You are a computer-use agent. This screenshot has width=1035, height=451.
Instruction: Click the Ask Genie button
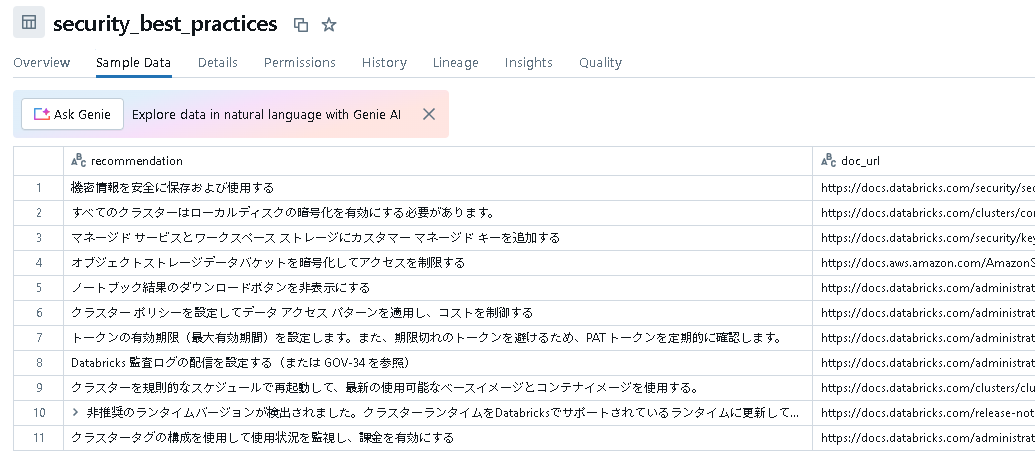[x=73, y=114]
